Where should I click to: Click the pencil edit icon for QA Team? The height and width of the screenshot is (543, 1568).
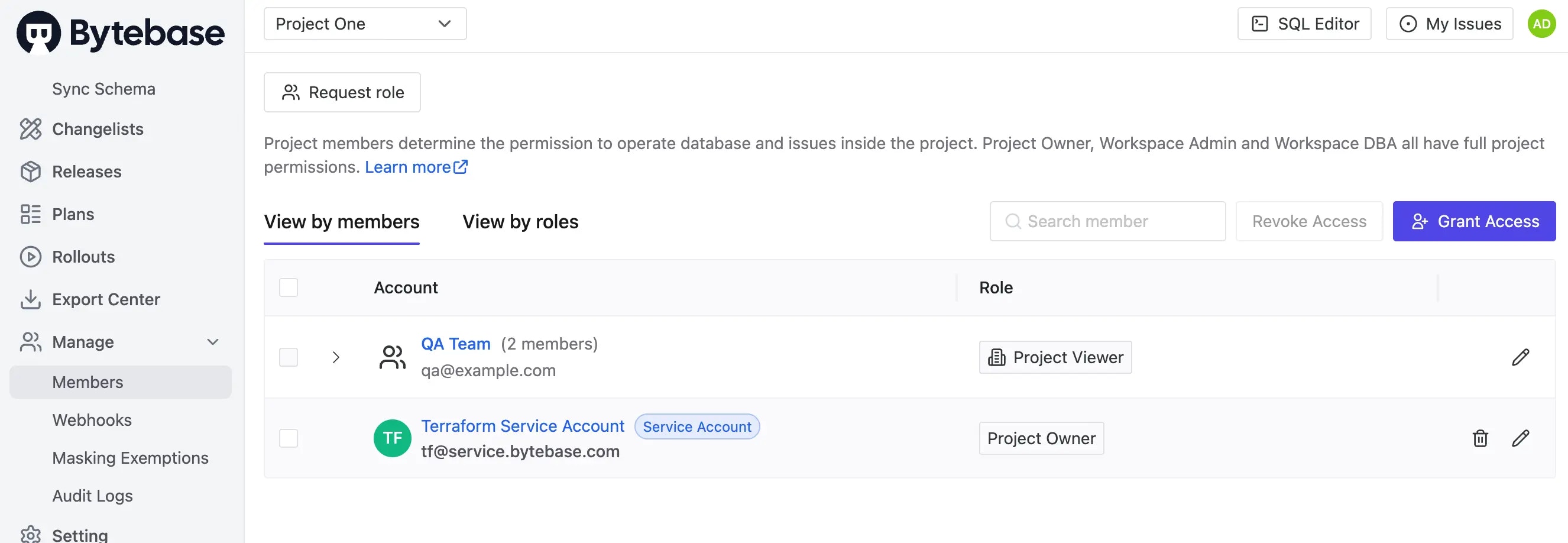tap(1520, 357)
